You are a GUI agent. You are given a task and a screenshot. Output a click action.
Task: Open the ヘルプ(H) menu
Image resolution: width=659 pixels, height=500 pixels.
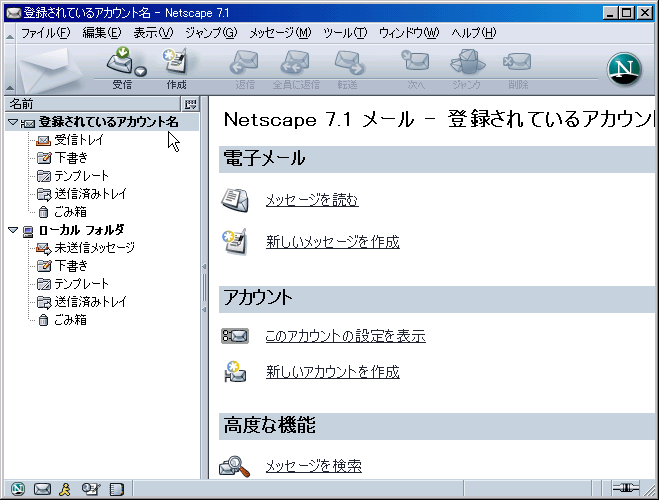tap(474, 33)
